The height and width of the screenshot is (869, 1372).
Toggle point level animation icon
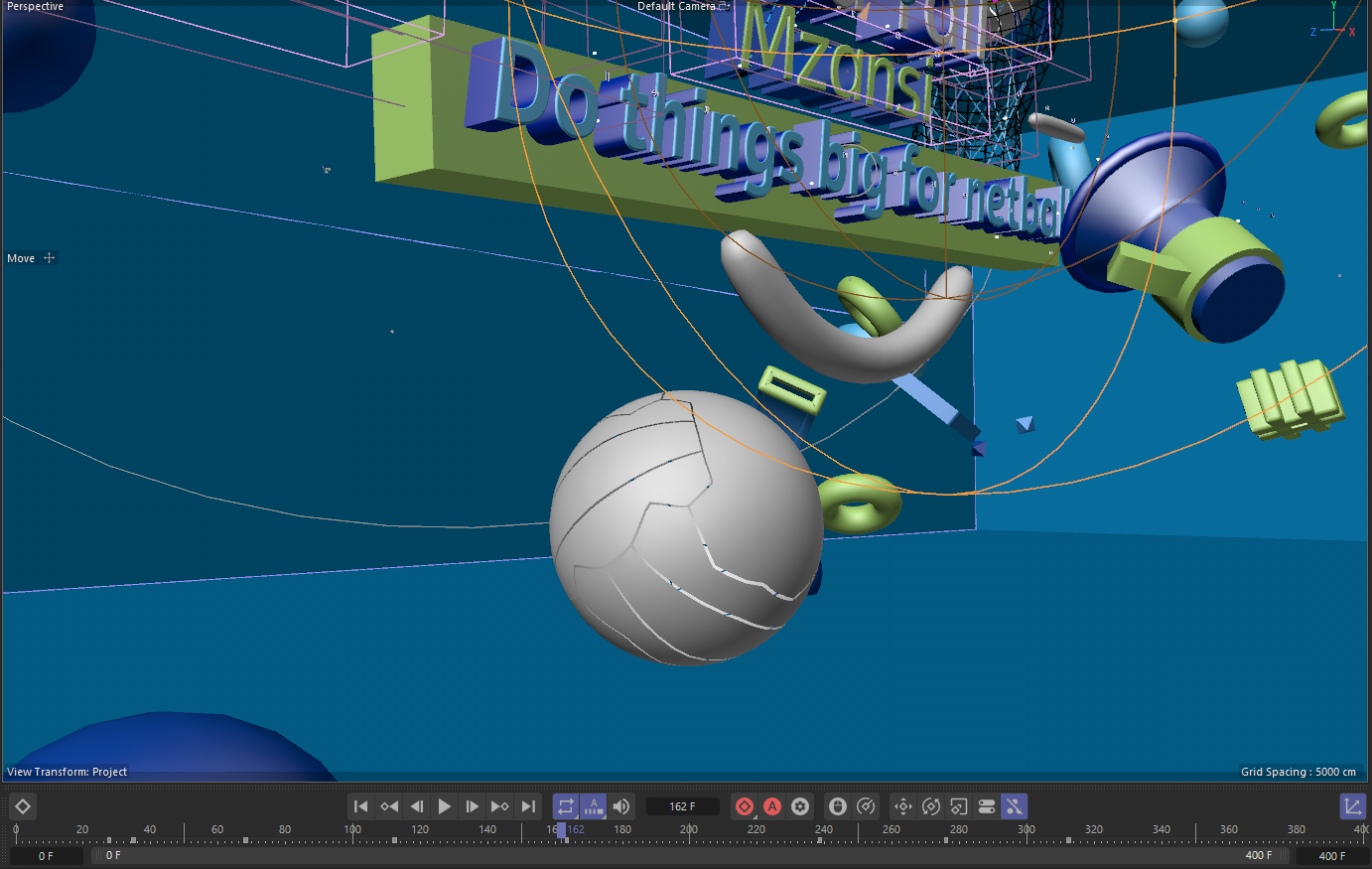[x=1015, y=806]
